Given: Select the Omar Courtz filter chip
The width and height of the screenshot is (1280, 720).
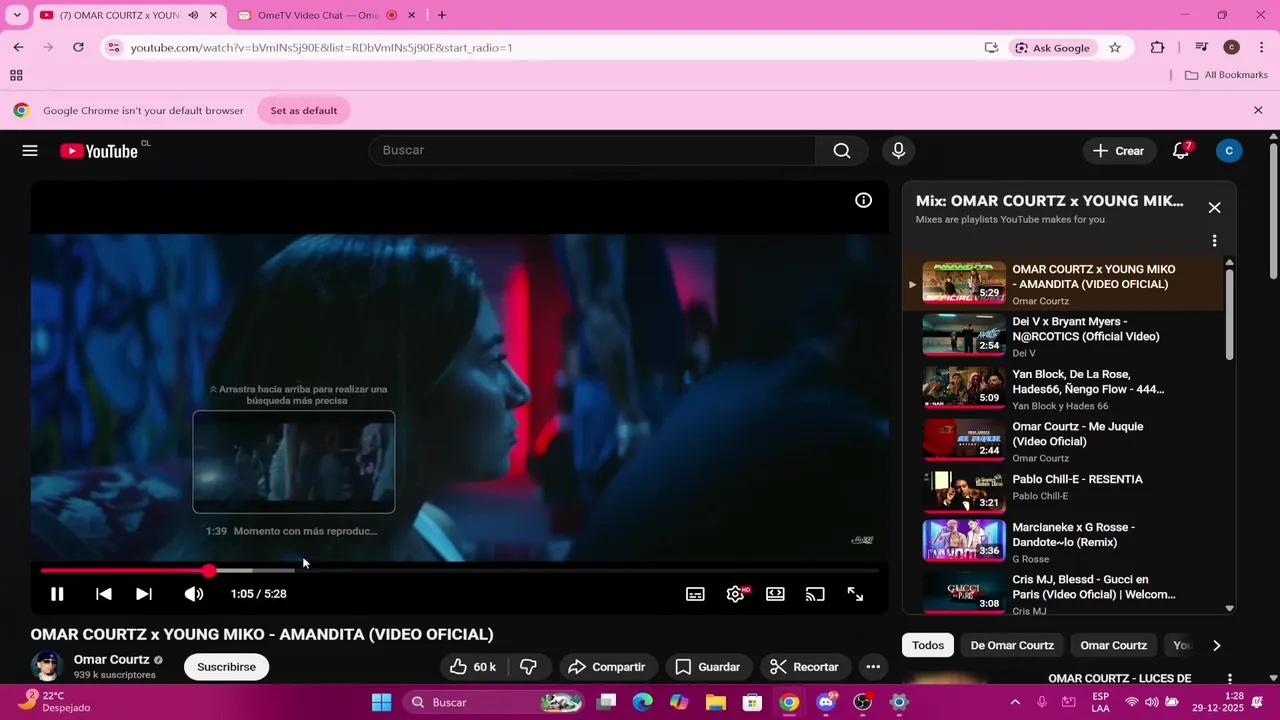Looking at the screenshot, I should tap(1113, 645).
